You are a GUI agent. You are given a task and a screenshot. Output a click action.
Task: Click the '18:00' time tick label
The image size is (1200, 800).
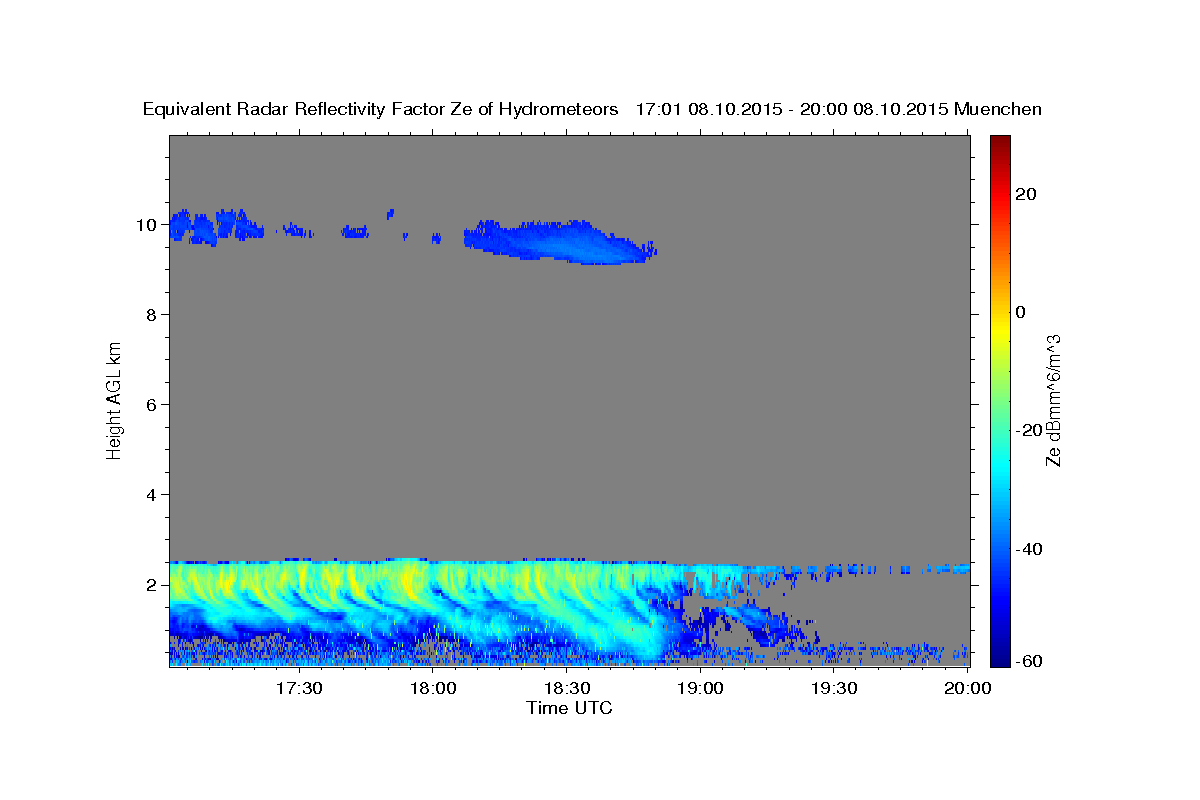[432, 689]
